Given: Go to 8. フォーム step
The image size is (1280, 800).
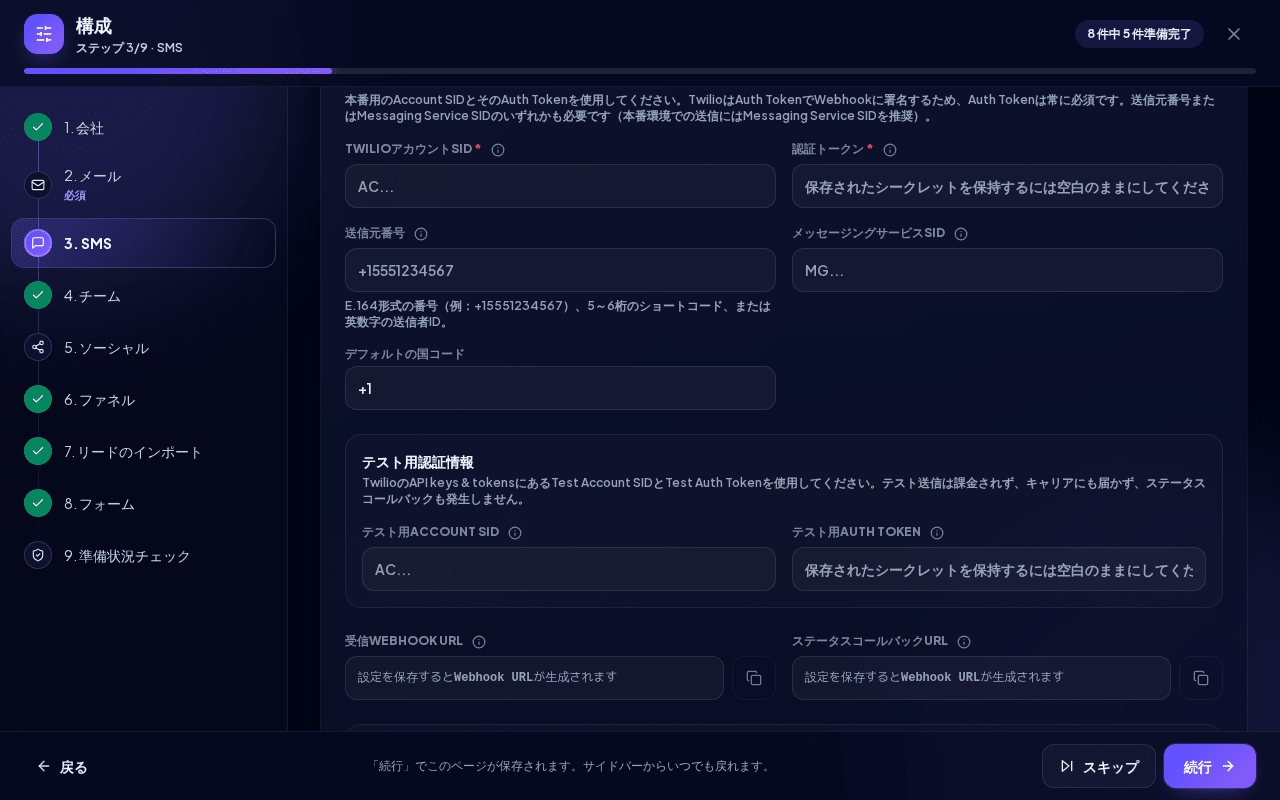Looking at the screenshot, I should click(143, 504).
